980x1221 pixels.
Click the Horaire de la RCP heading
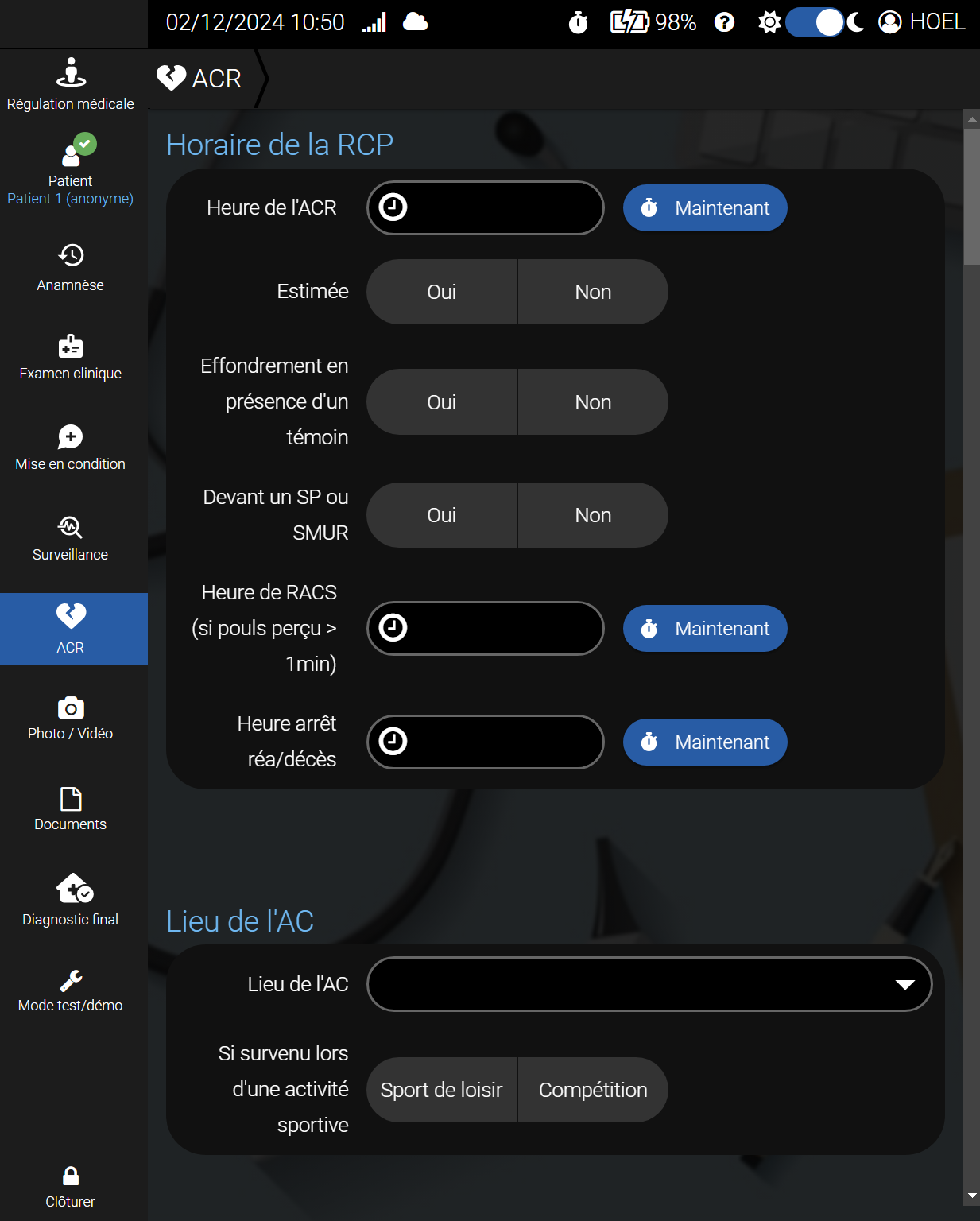pyautogui.click(x=280, y=145)
